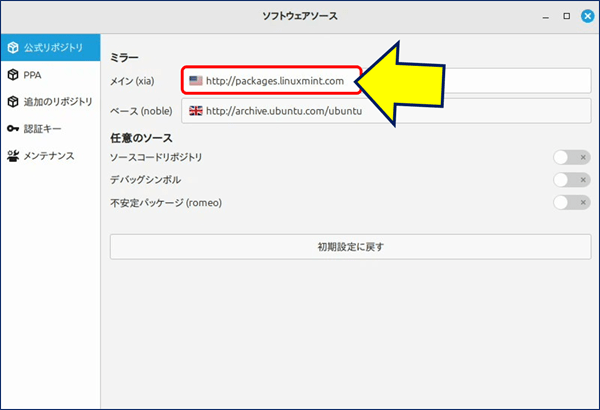Image resolution: width=600 pixels, height=410 pixels.
Task: Choose base mirror http://archive.ubuntu.com/ubuntu
Action: tap(386, 111)
